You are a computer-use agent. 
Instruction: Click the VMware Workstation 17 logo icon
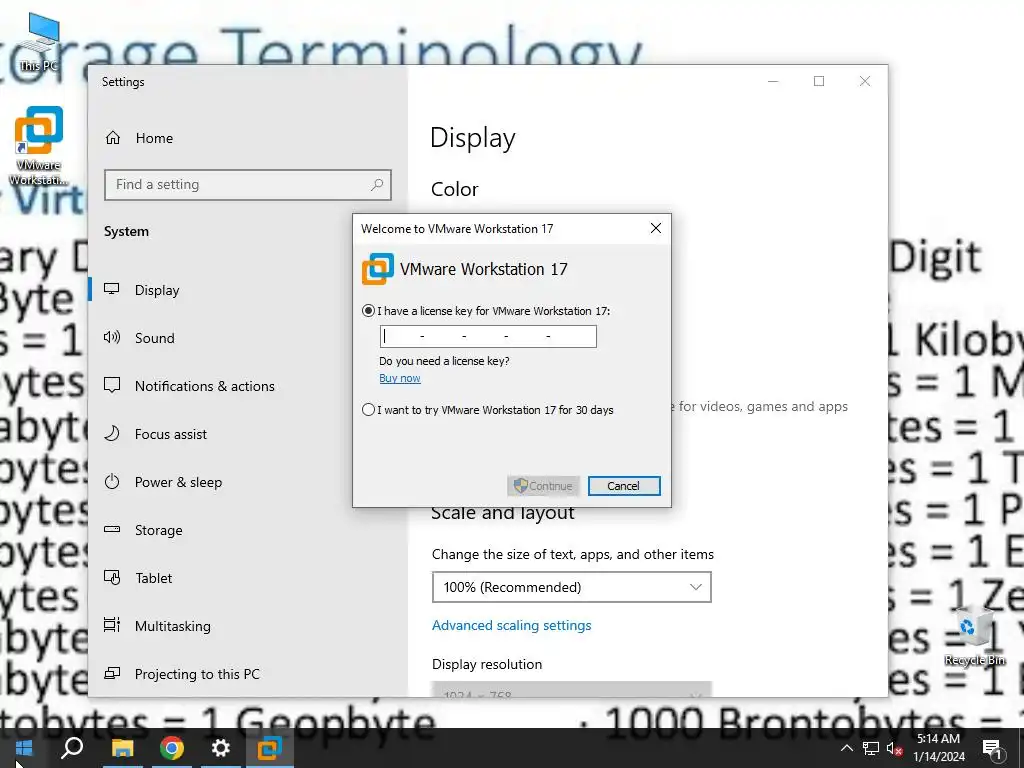click(377, 269)
